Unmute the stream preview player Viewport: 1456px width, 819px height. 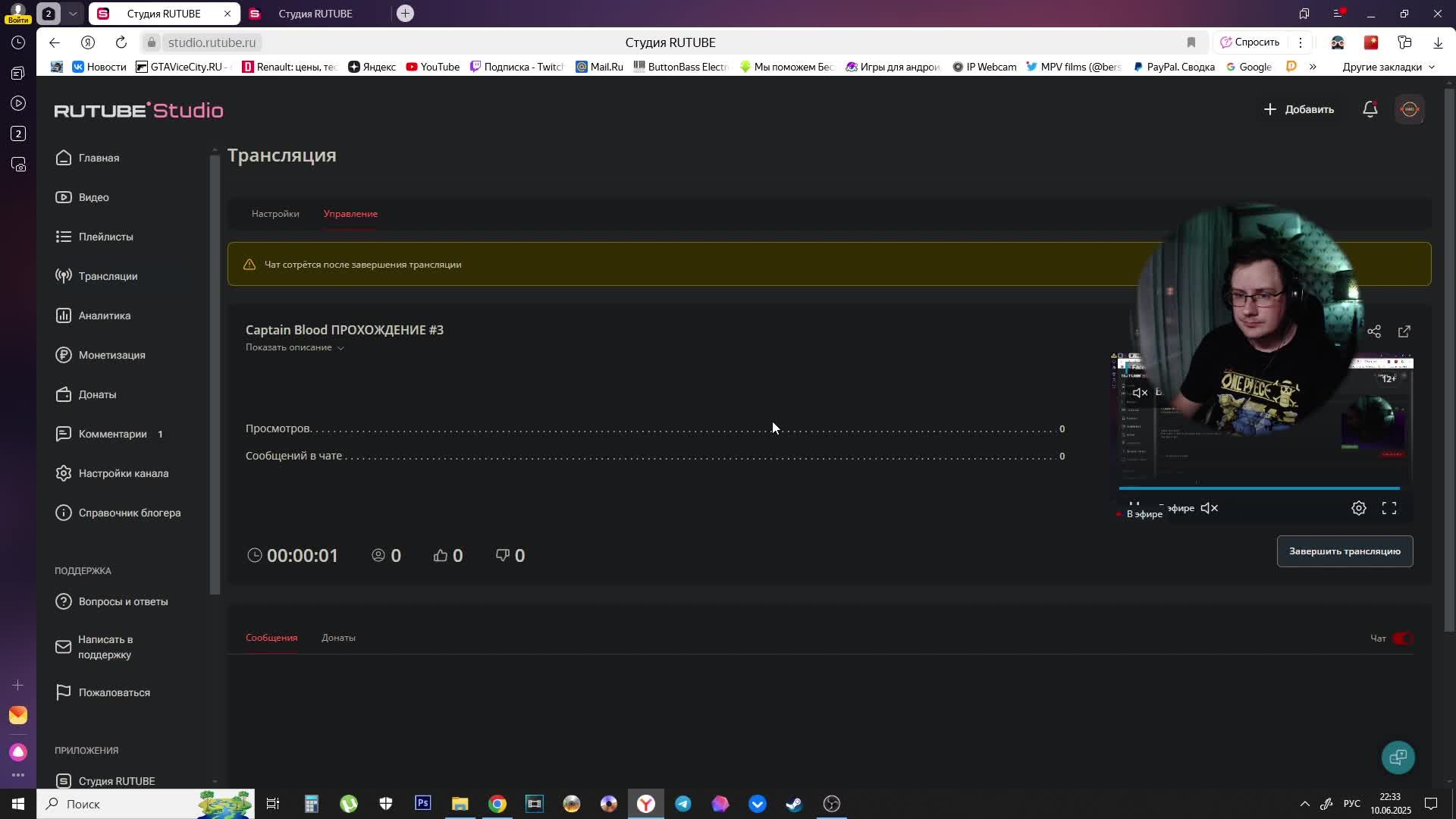(x=1210, y=508)
